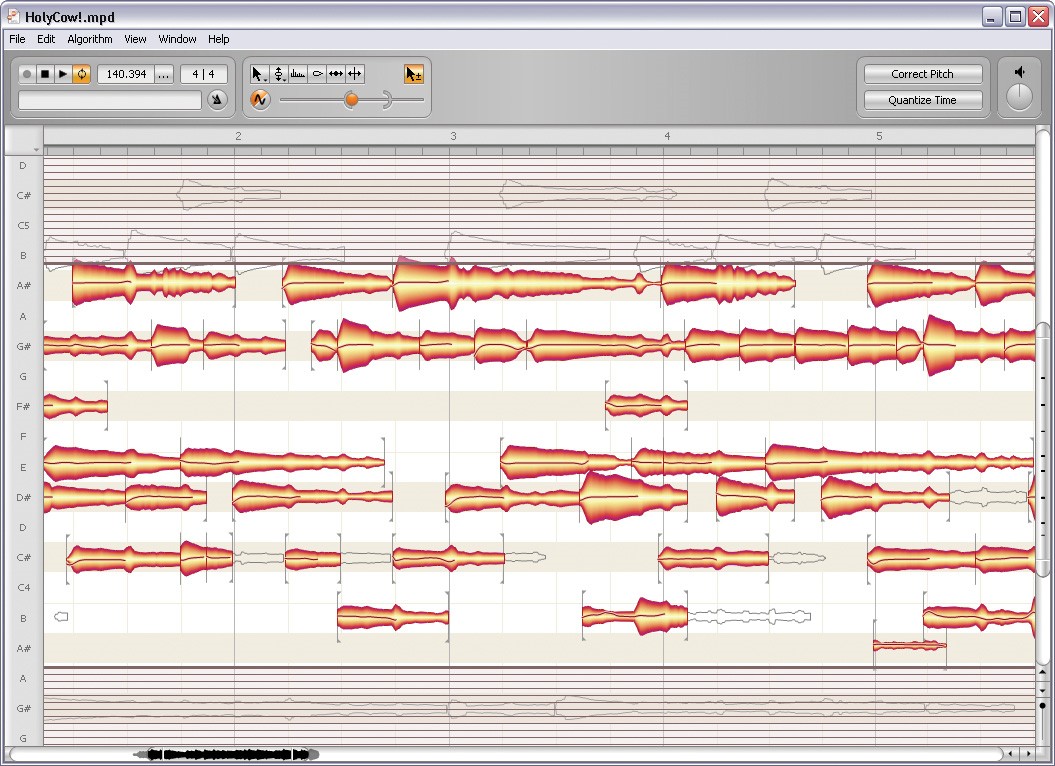Click the Quantize Time button
This screenshot has width=1055, height=766.
point(922,100)
